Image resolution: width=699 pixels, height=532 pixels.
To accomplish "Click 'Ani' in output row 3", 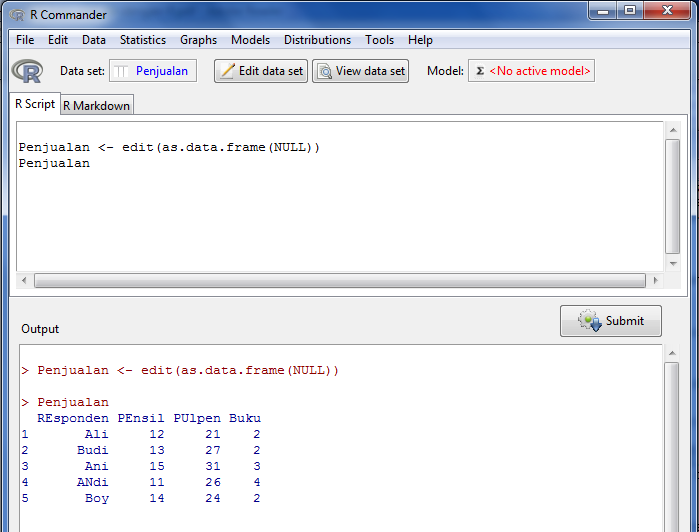I will pyautogui.click(x=96, y=466).
